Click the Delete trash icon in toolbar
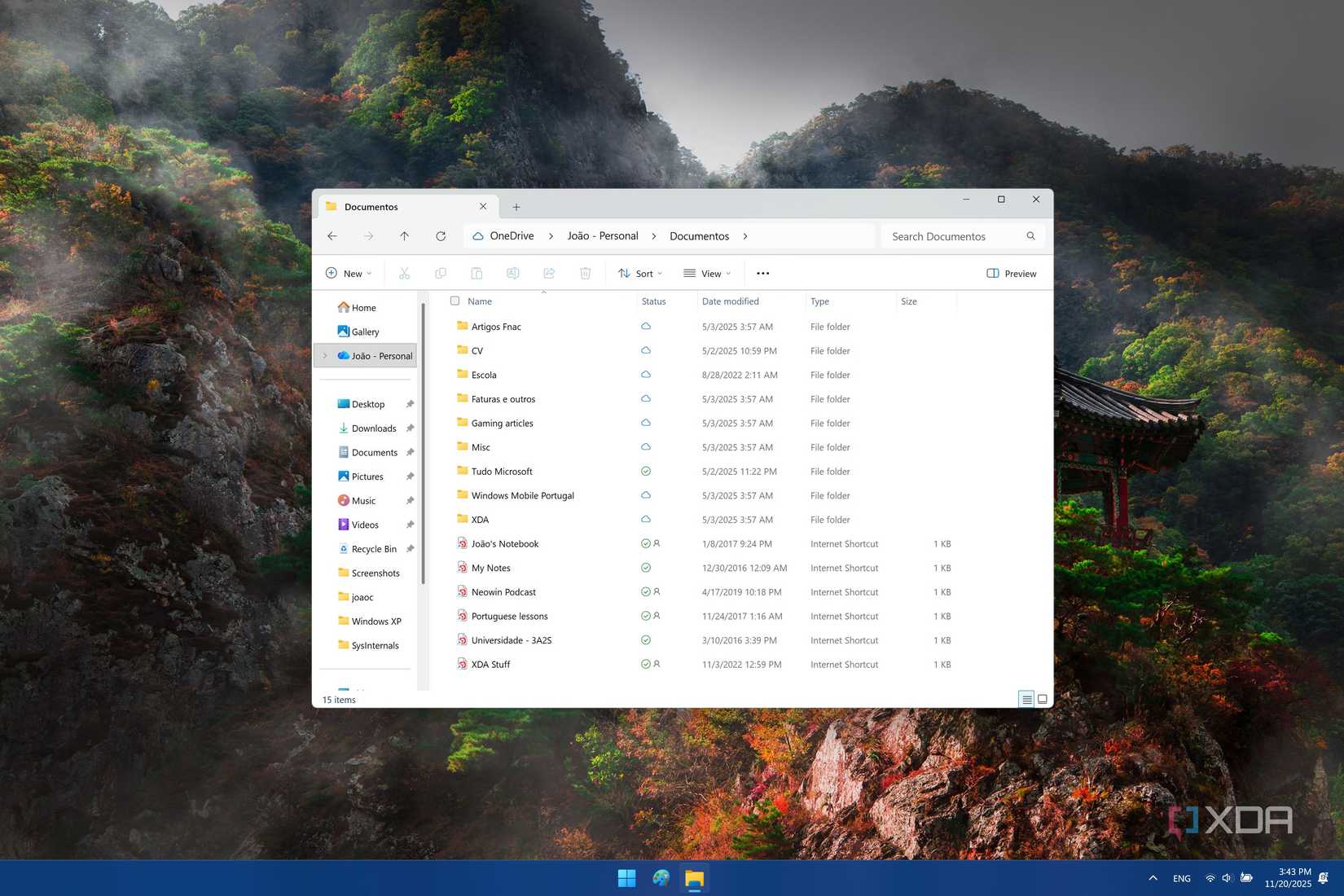 click(x=585, y=274)
